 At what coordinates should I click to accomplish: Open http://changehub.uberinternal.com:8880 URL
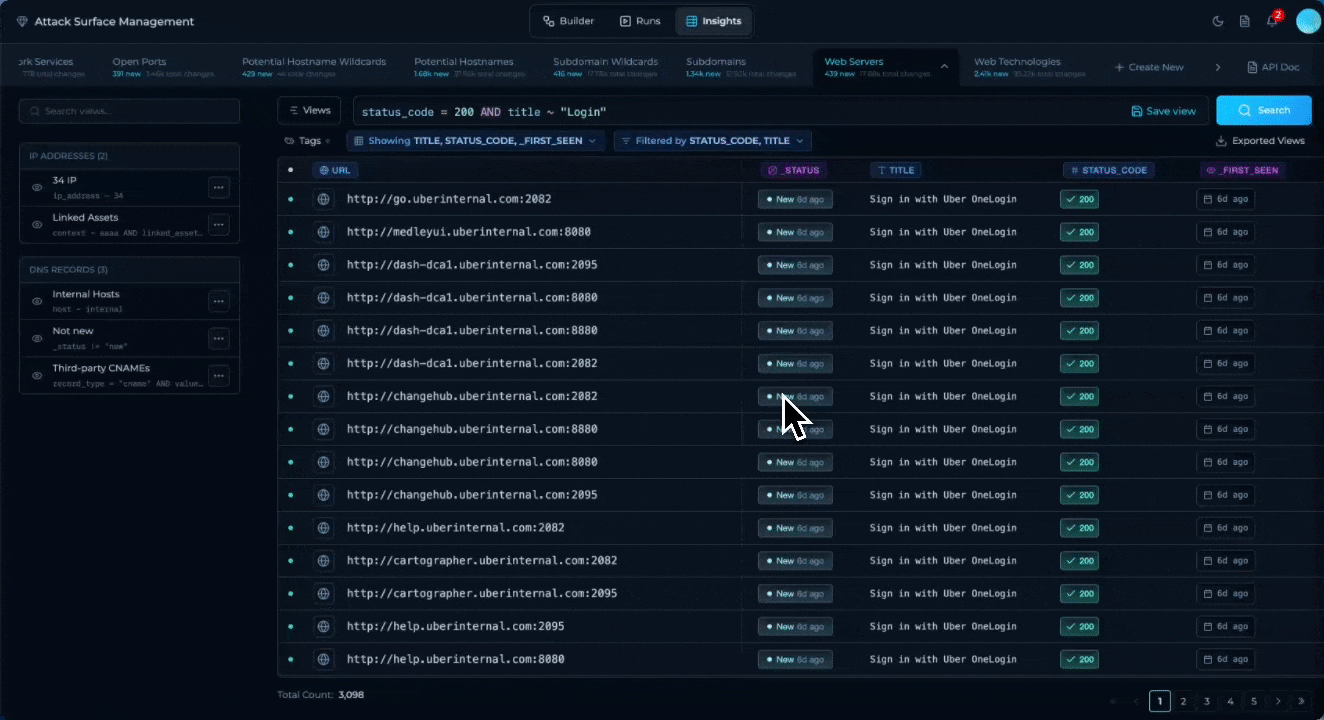(472, 429)
